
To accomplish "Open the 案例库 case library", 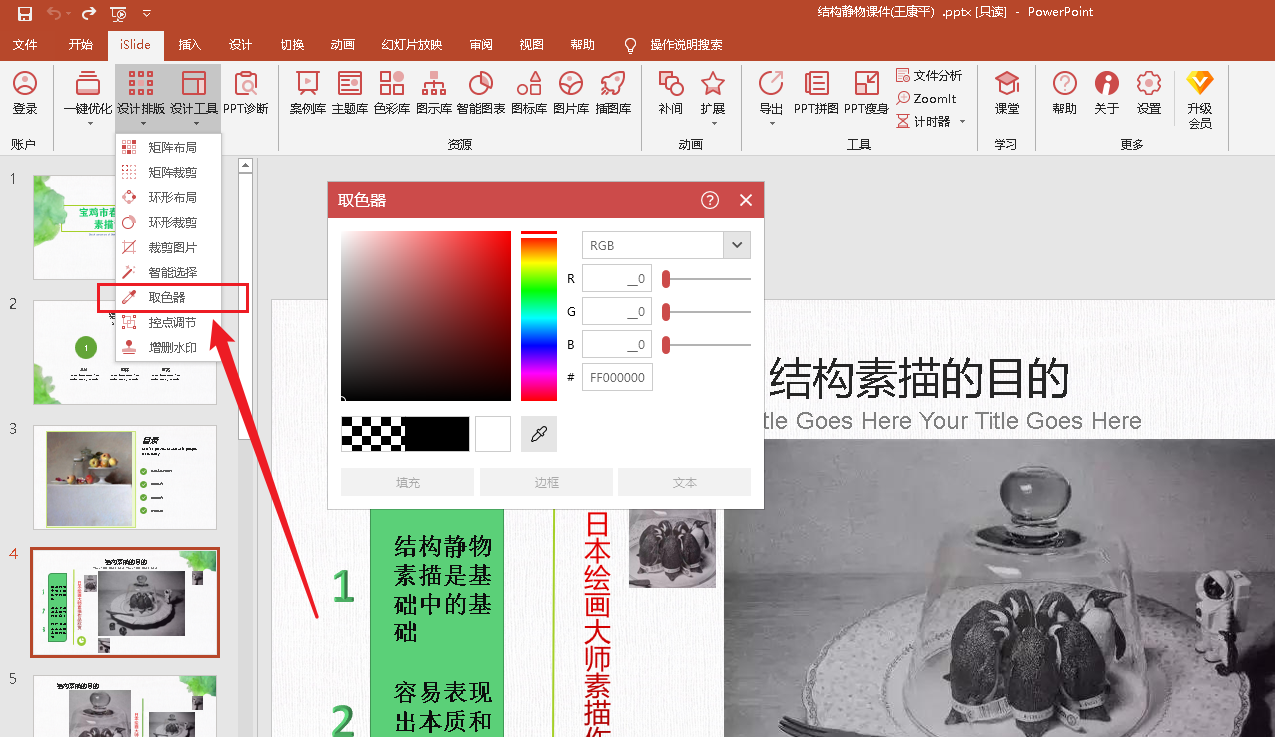I will pos(308,93).
